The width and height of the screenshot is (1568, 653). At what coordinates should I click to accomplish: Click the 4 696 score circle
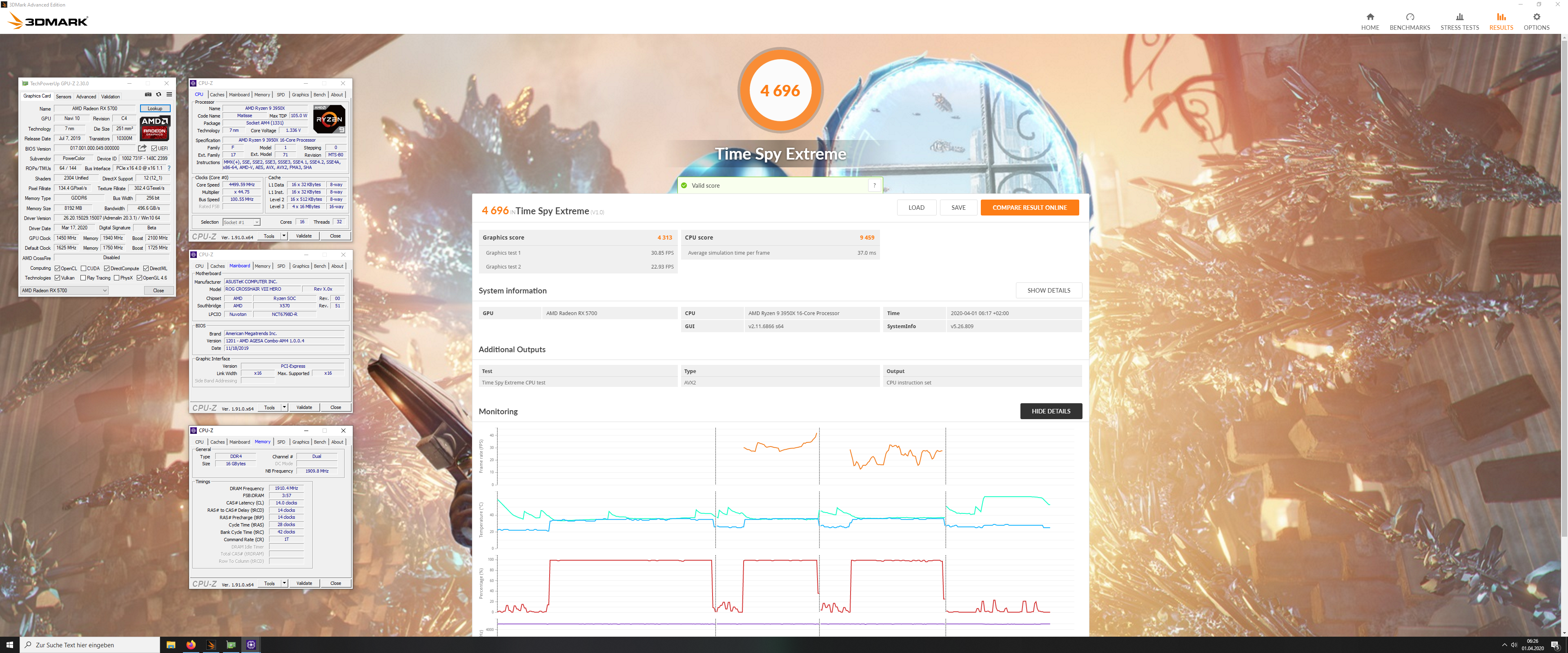click(780, 91)
